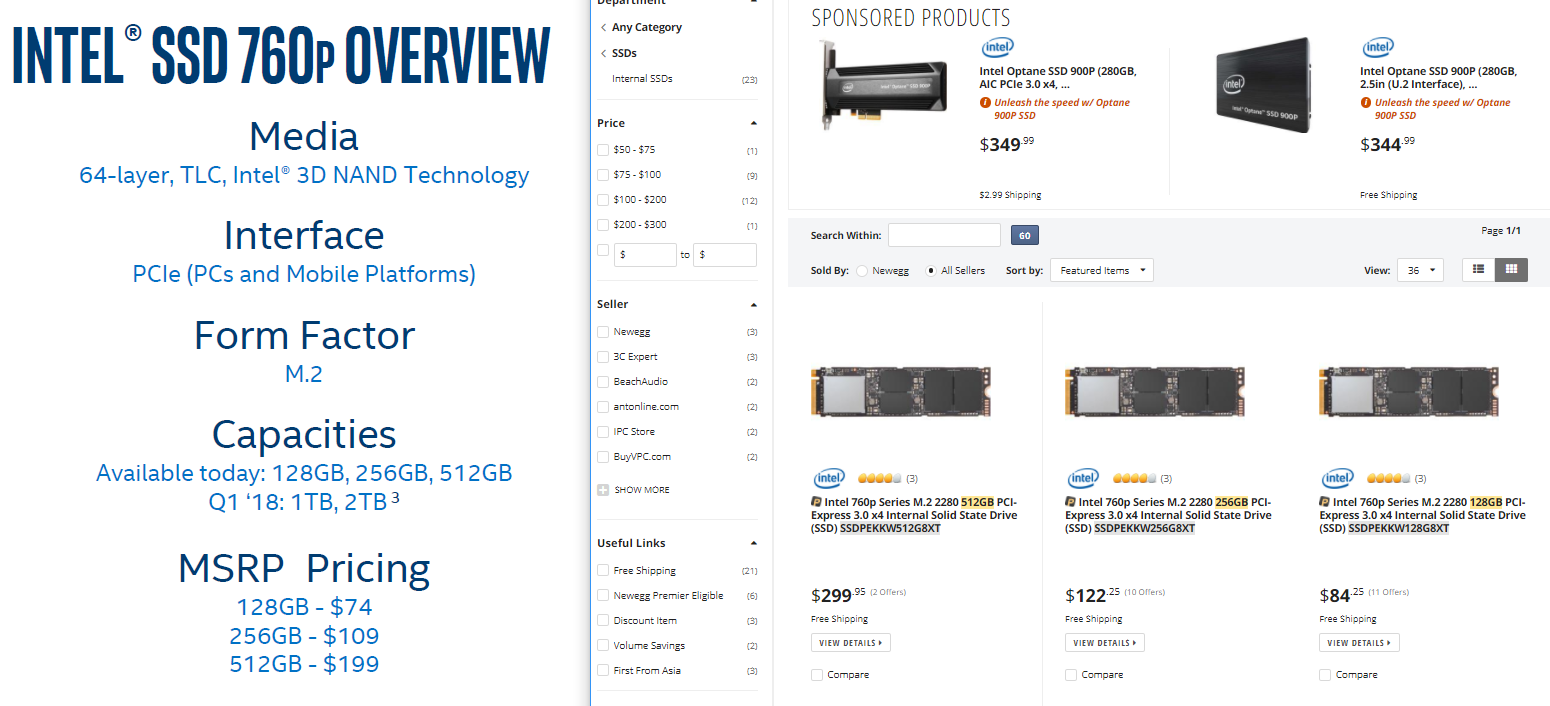Select Sold By Newegg radio button
1550x706 pixels.
point(862,271)
